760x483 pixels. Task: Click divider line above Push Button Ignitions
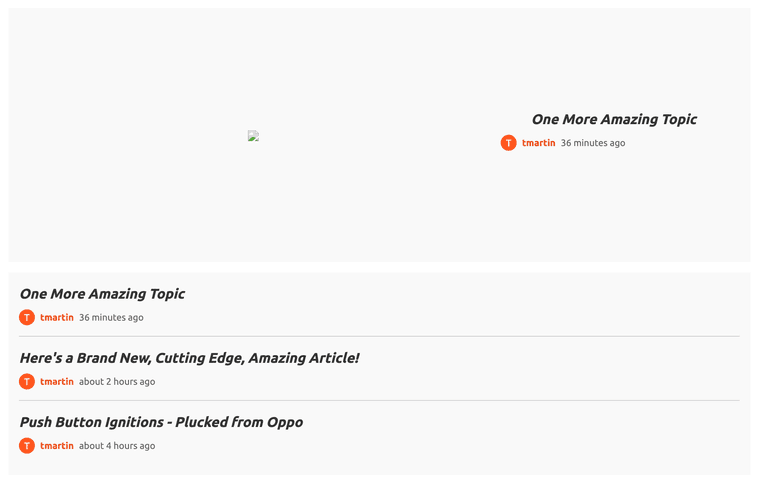pos(379,401)
